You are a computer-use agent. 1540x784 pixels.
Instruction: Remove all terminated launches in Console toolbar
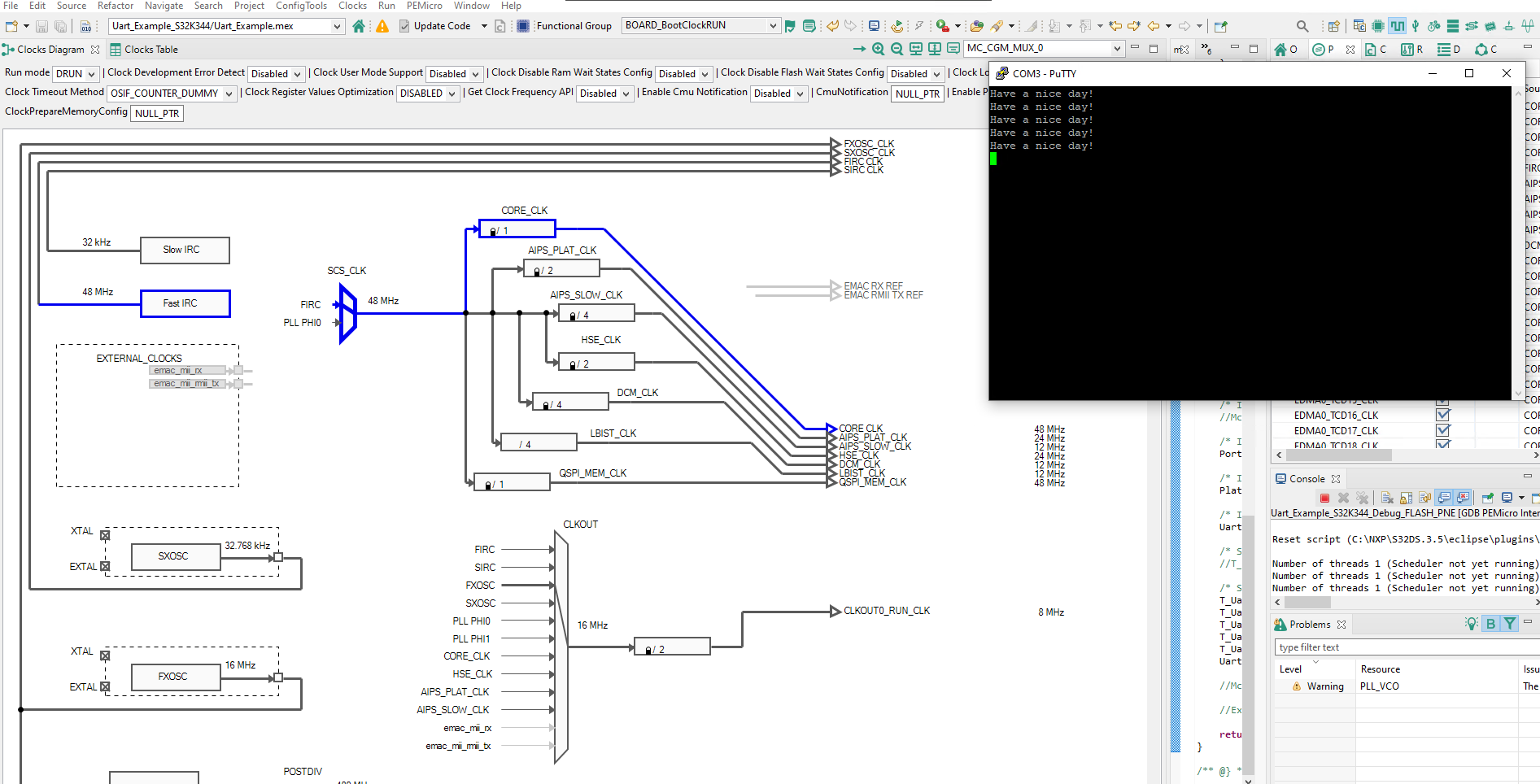click(x=1363, y=498)
